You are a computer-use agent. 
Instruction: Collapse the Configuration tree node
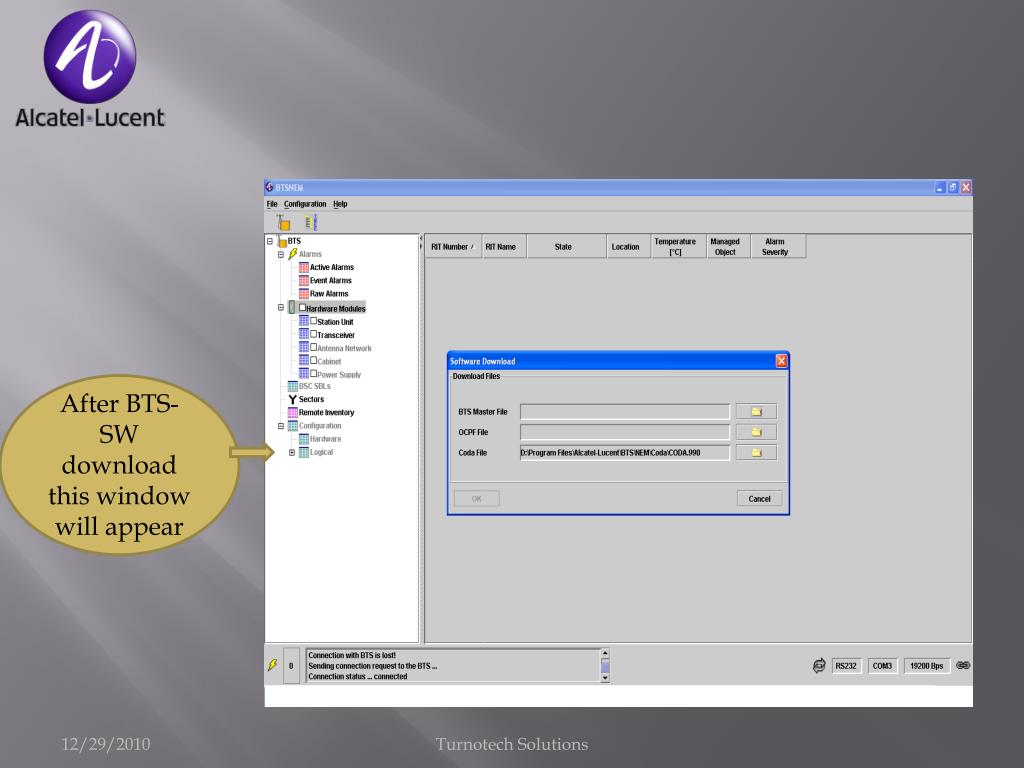coord(281,426)
